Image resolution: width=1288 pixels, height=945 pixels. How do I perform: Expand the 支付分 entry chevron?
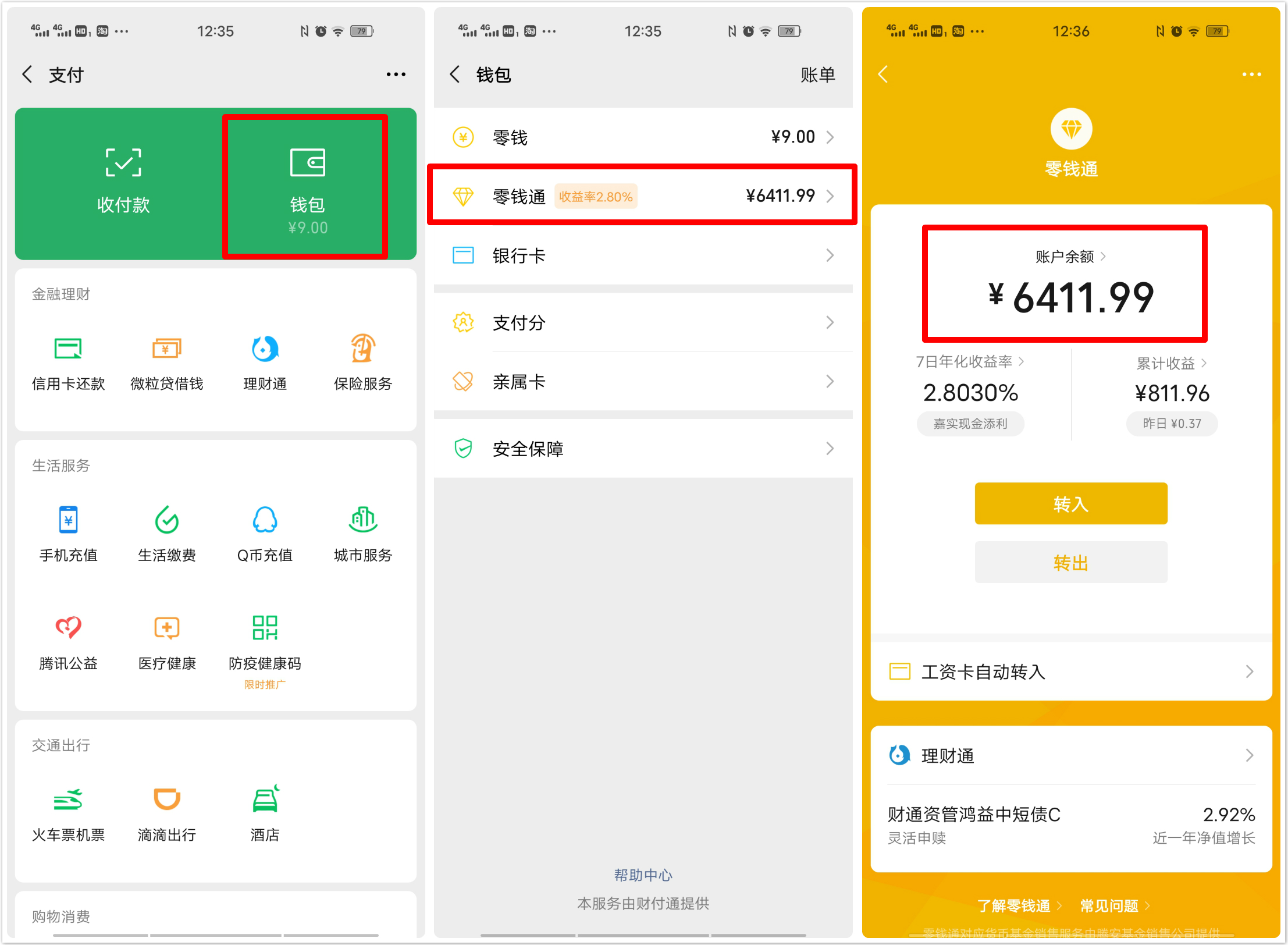831,322
